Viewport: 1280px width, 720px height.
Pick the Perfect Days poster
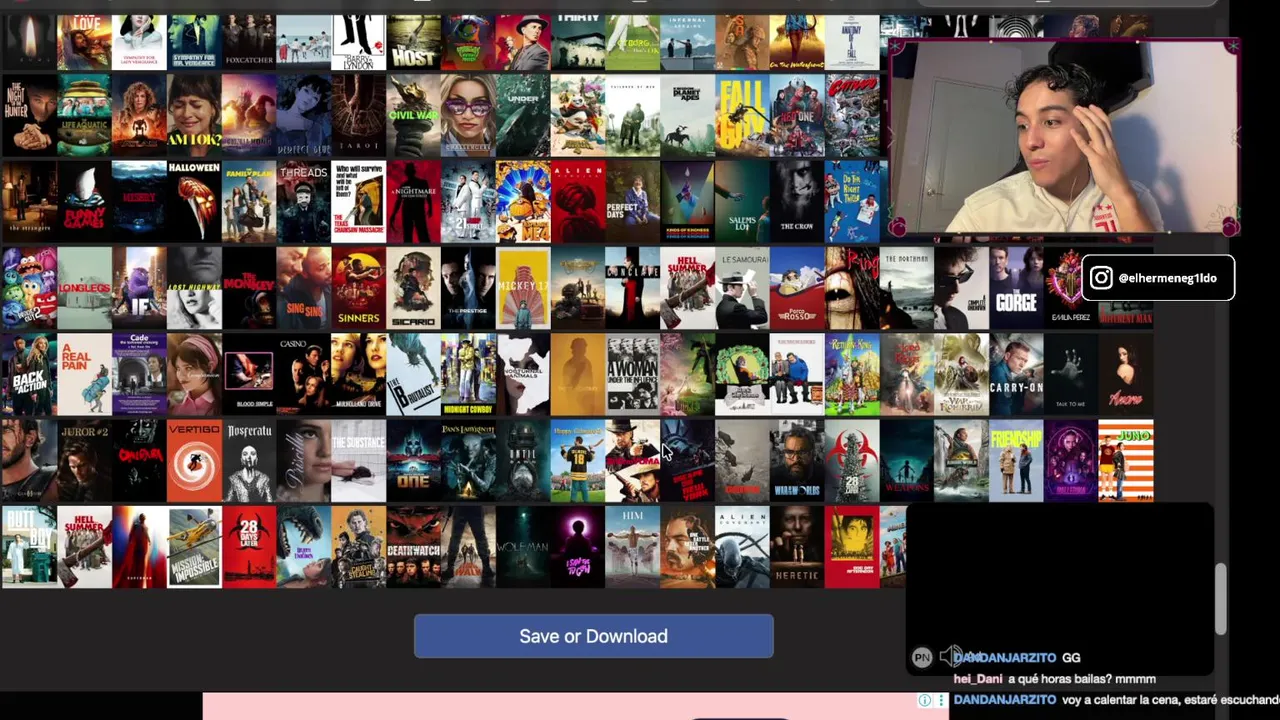click(x=632, y=202)
